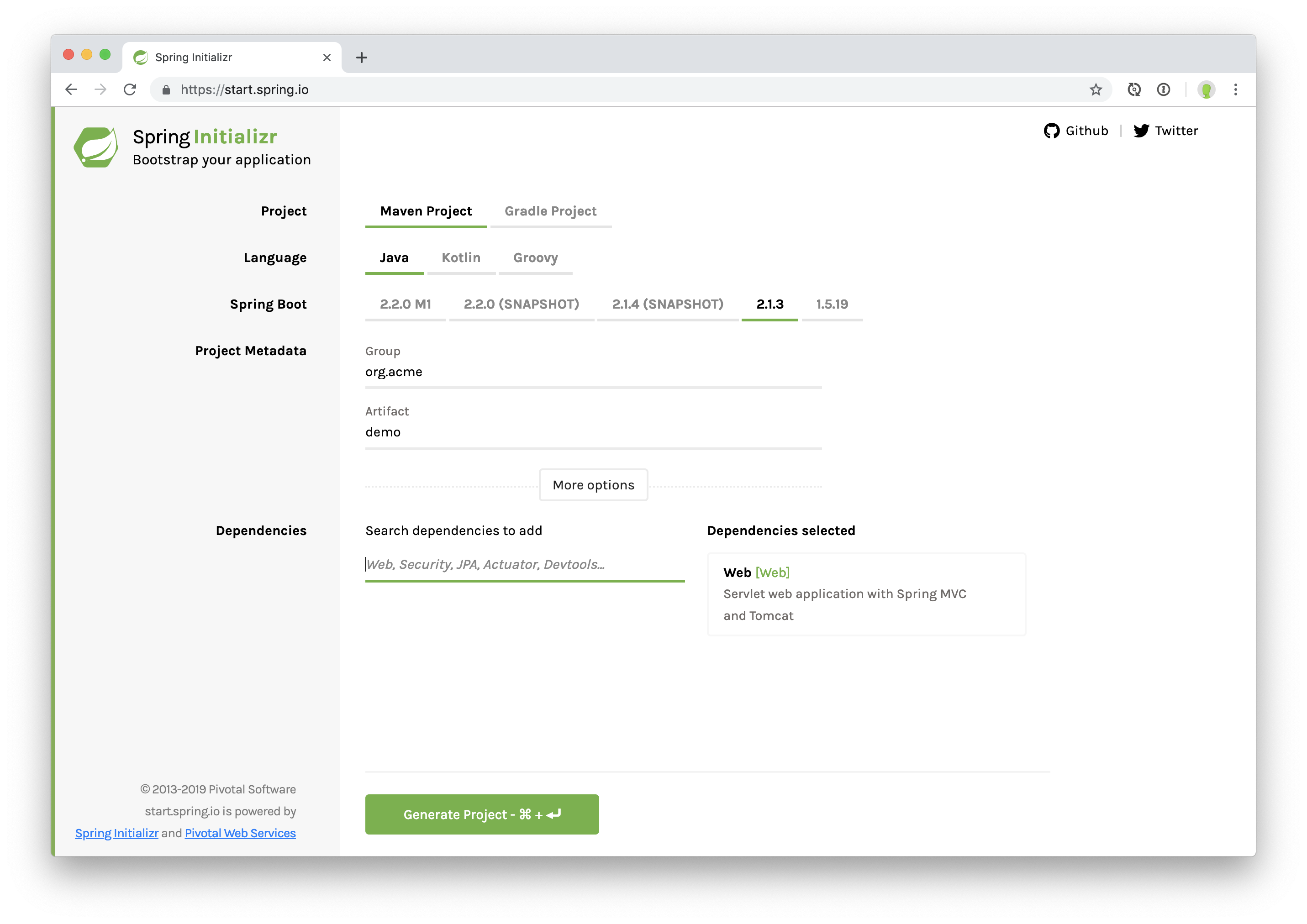
Task: Click the 'Dependencies selected' heading
Action: 781,531
